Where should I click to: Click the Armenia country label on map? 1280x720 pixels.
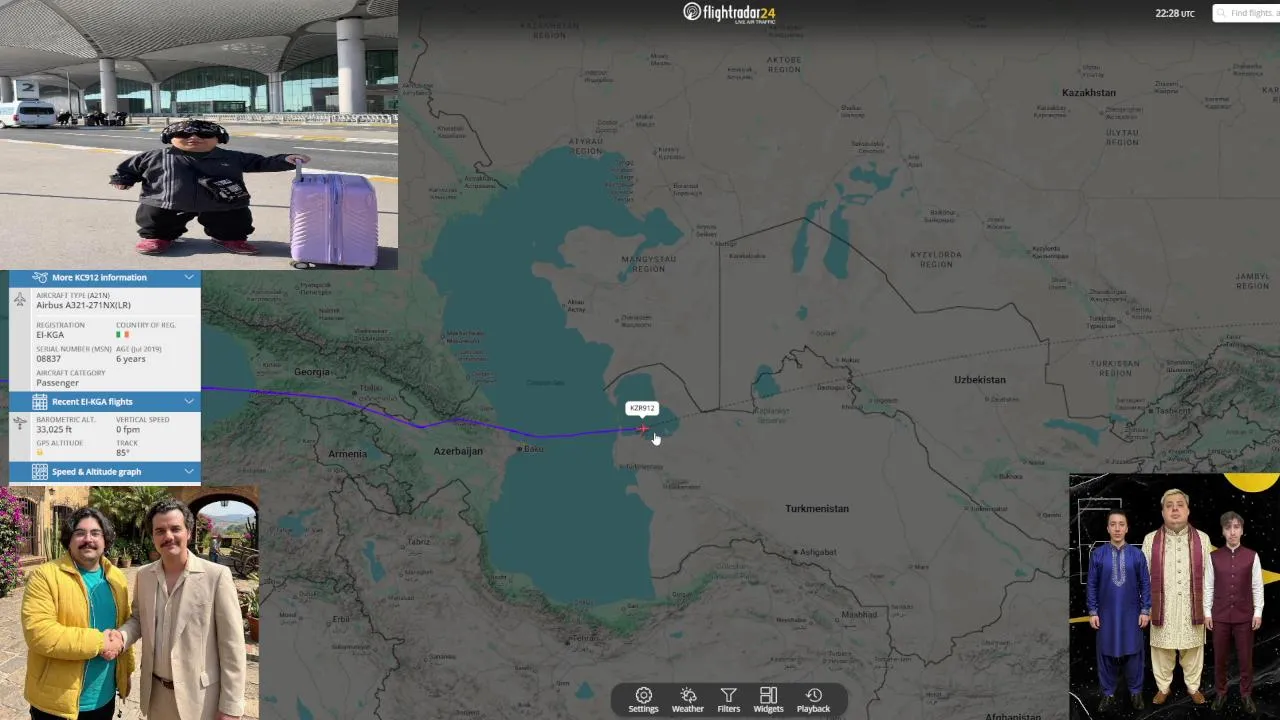tap(347, 454)
